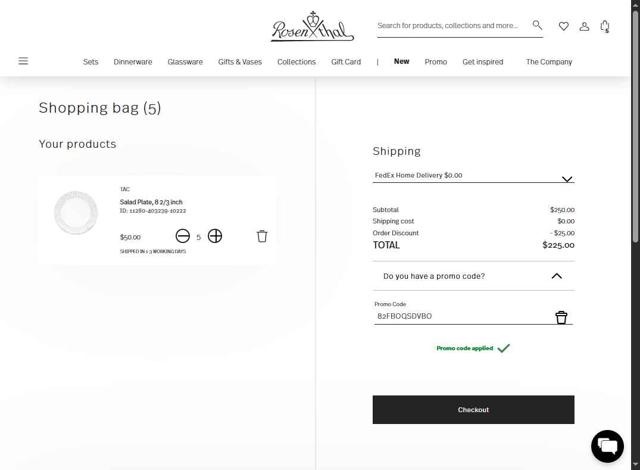Image resolution: width=640 pixels, height=470 pixels.
Task: Remove Salad Plate with trash icon
Action: [262, 236]
